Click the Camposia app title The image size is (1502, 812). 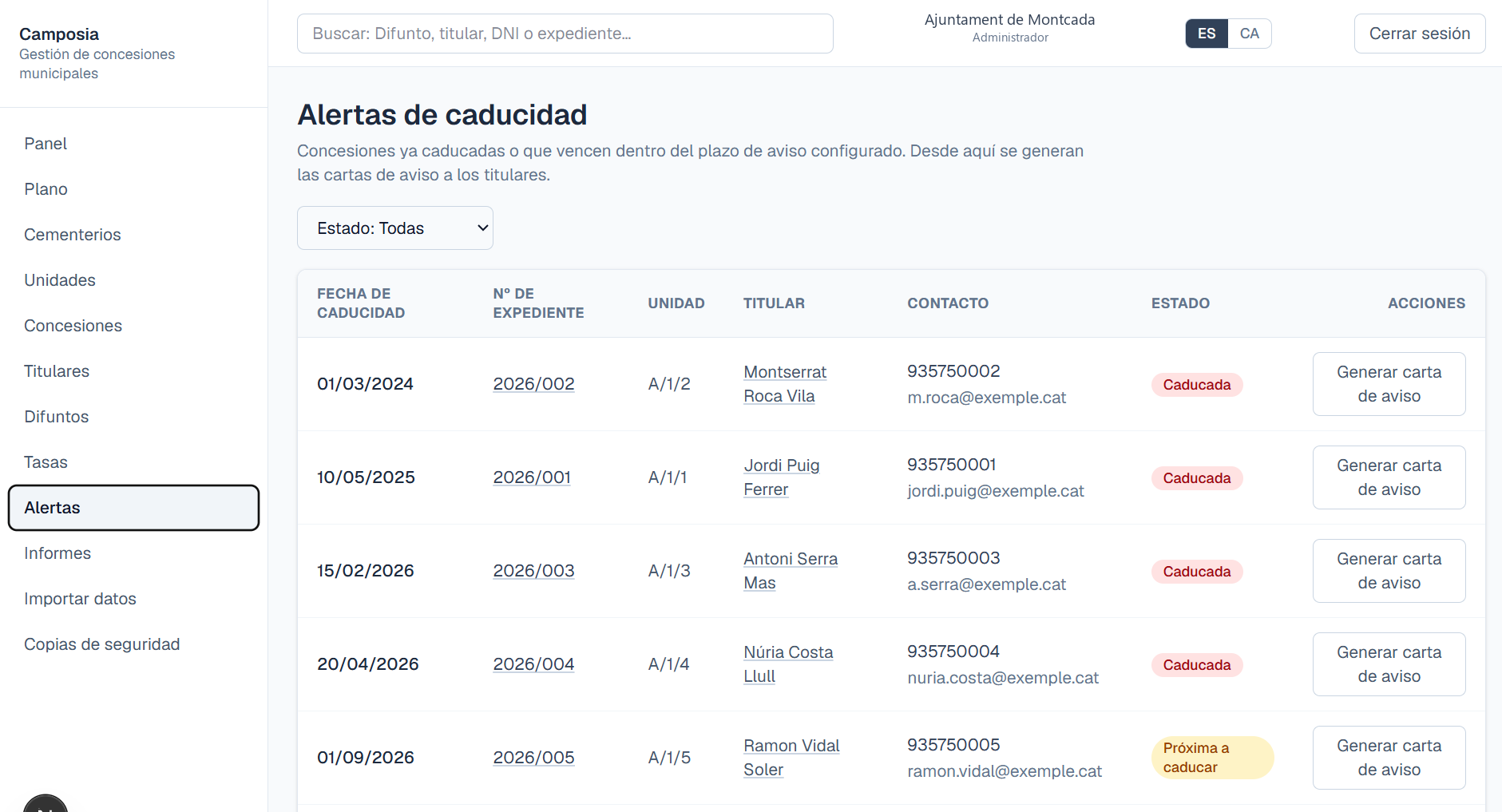coord(59,34)
